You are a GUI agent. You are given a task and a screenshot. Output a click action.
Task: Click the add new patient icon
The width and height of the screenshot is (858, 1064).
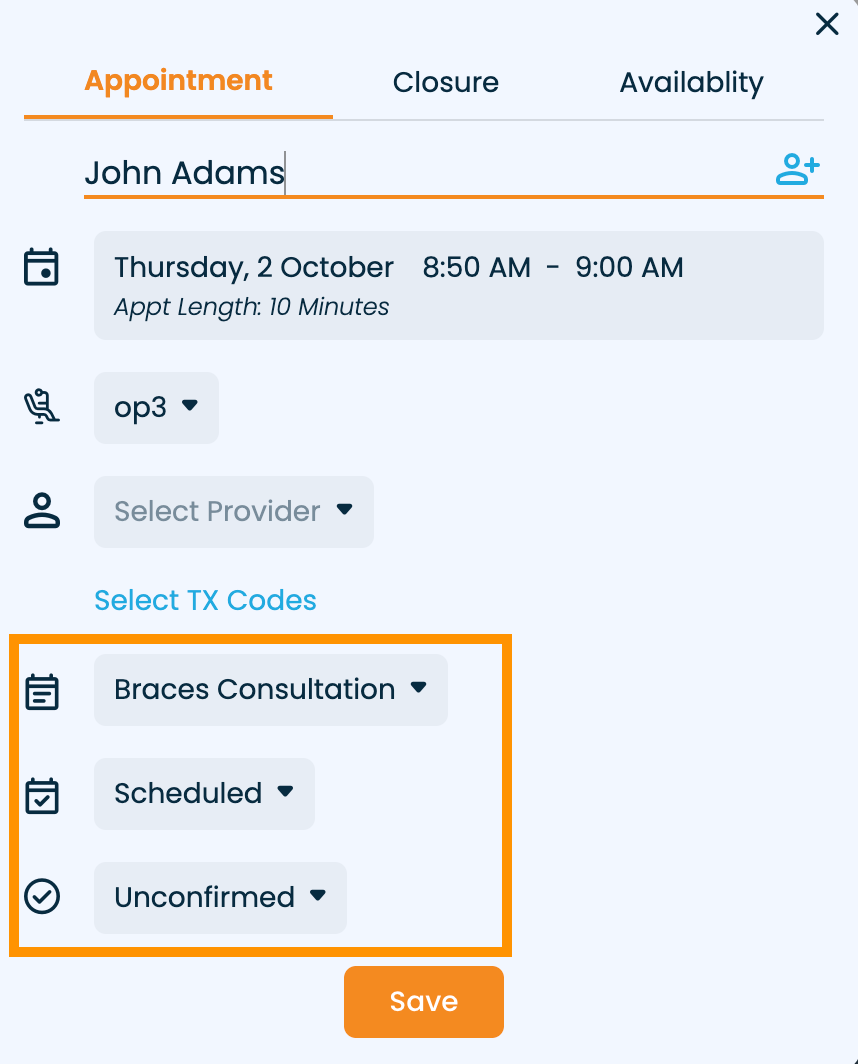(x=797, y=170)
